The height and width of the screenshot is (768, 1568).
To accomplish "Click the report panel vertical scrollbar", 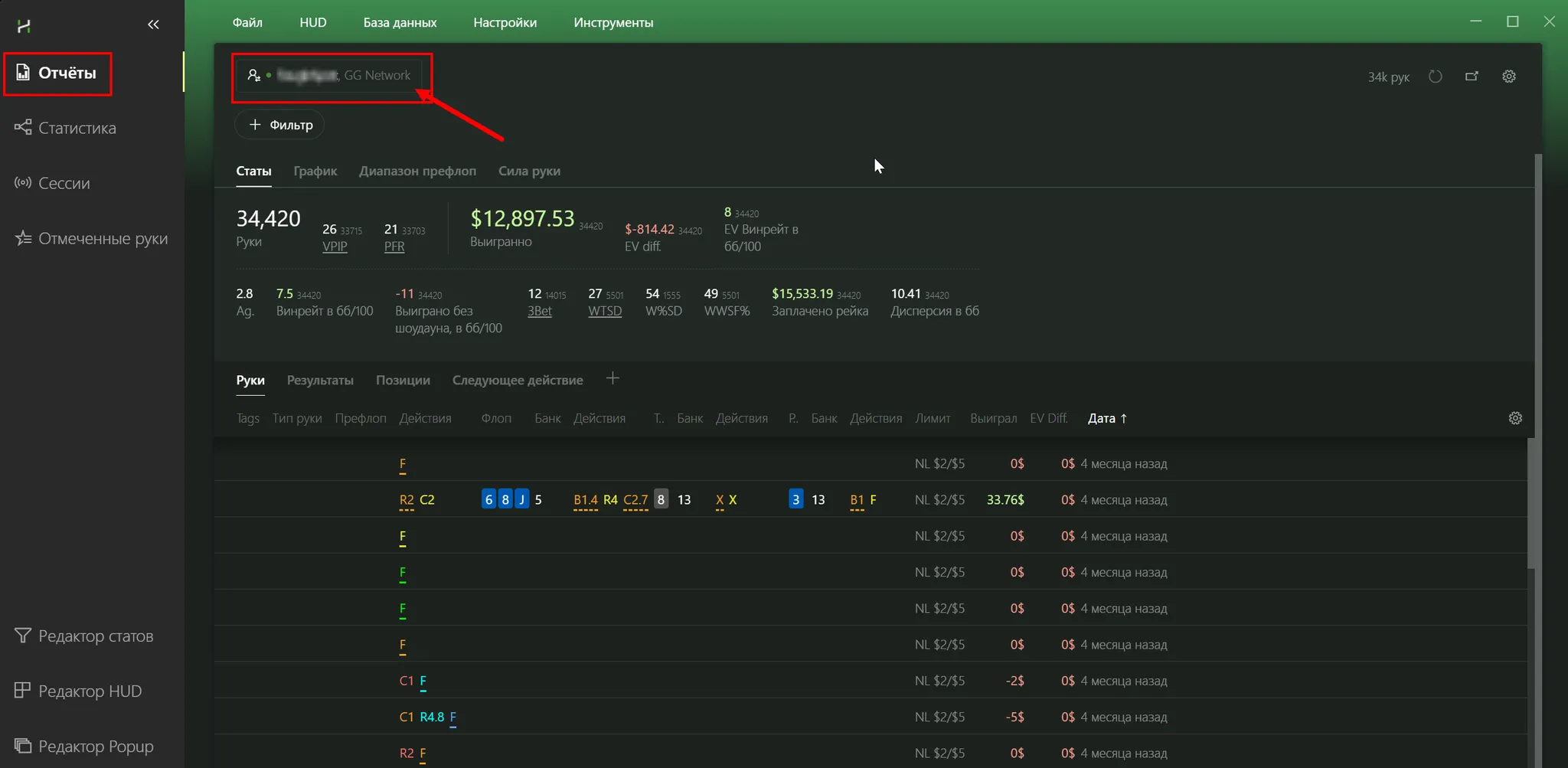I will [1538, 459].
